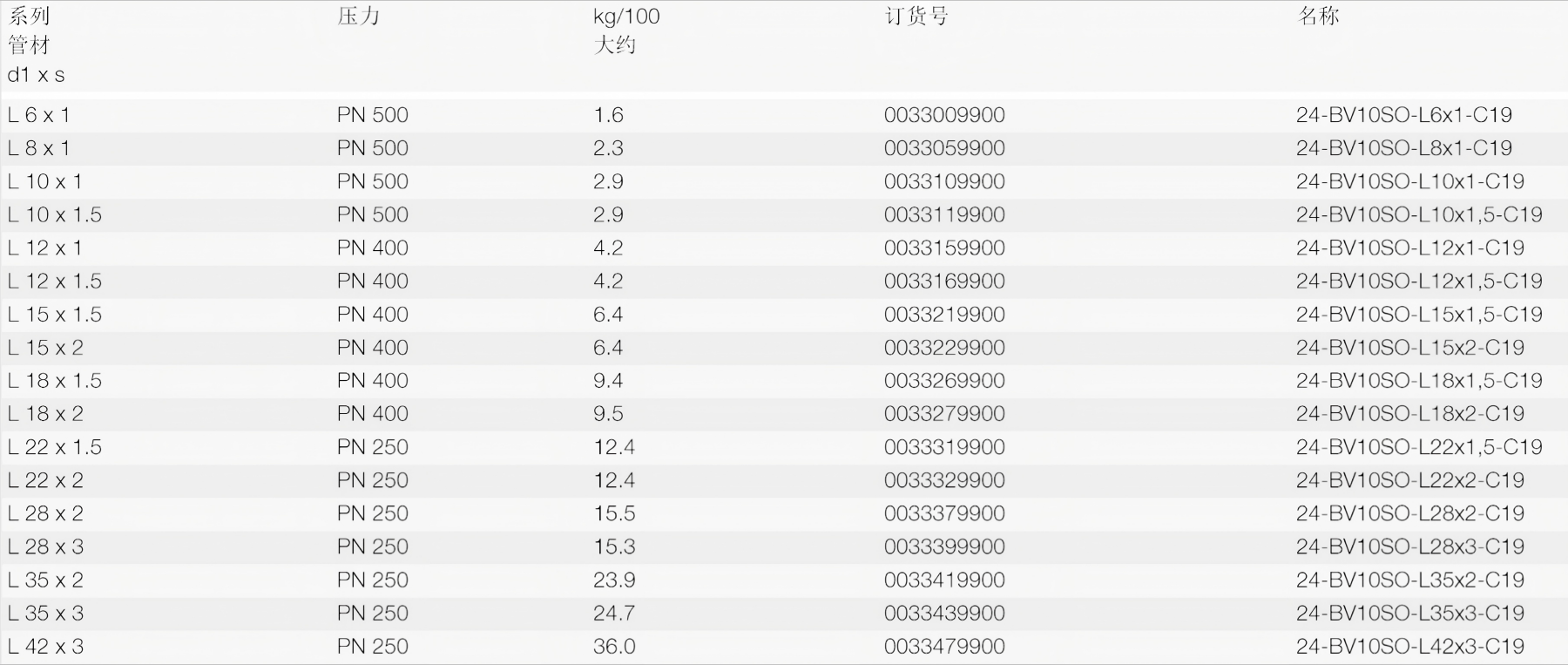Screen dimensions: 1568x665
Task: Select the name 24-BV10SO-L22x2-C19
Action: click(1409, 480)
